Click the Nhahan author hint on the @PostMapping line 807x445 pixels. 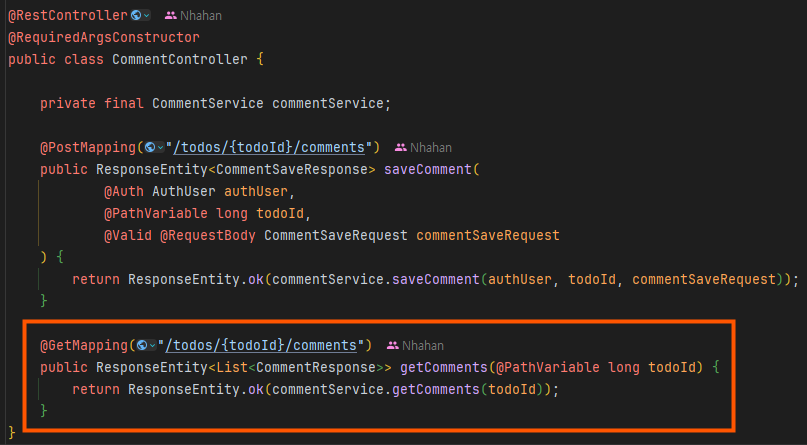click(431, 148)
